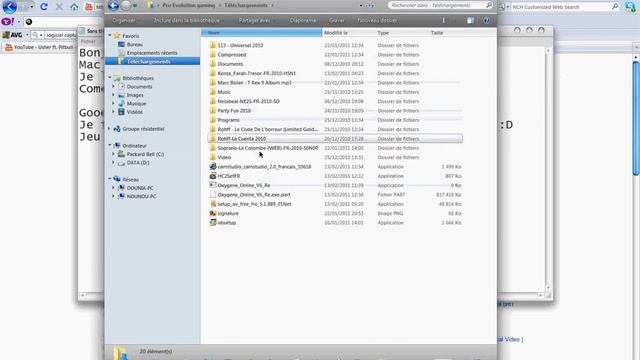The height and width of the screenshot is (360, 640).
Task: Click the YouTube - Usher ft. Pitbull tab
Action: pos(40,47)
